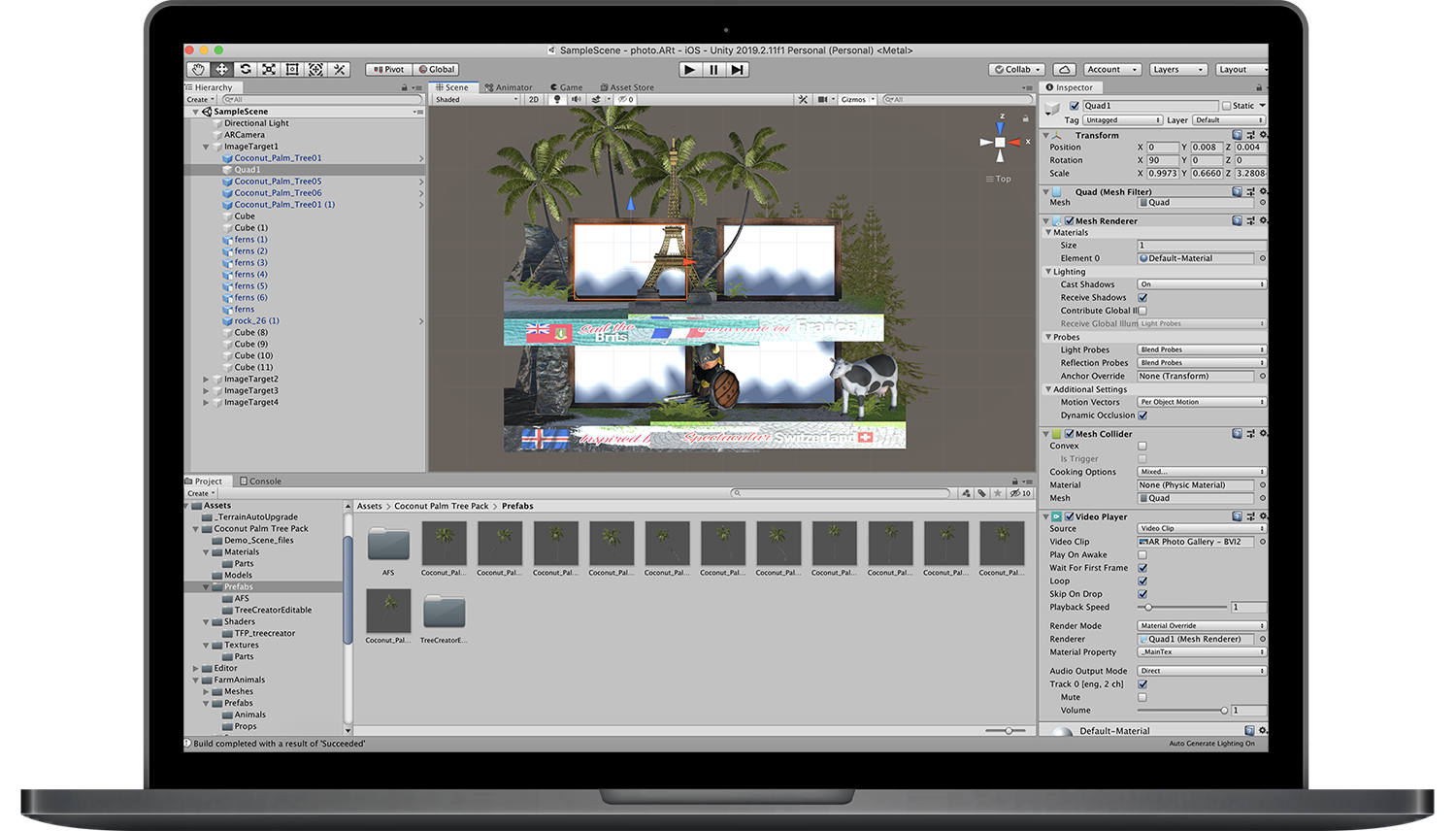Open Transform component help icon

point(1237,135)
